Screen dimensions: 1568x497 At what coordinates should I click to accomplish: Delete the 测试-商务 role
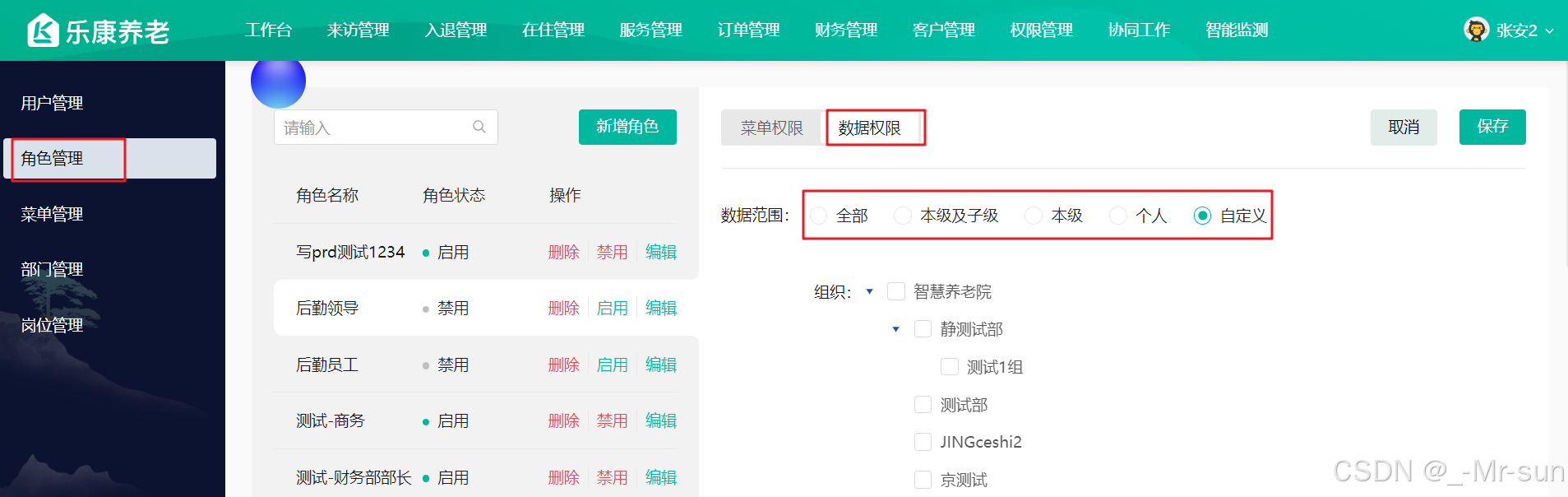[564, 420]
